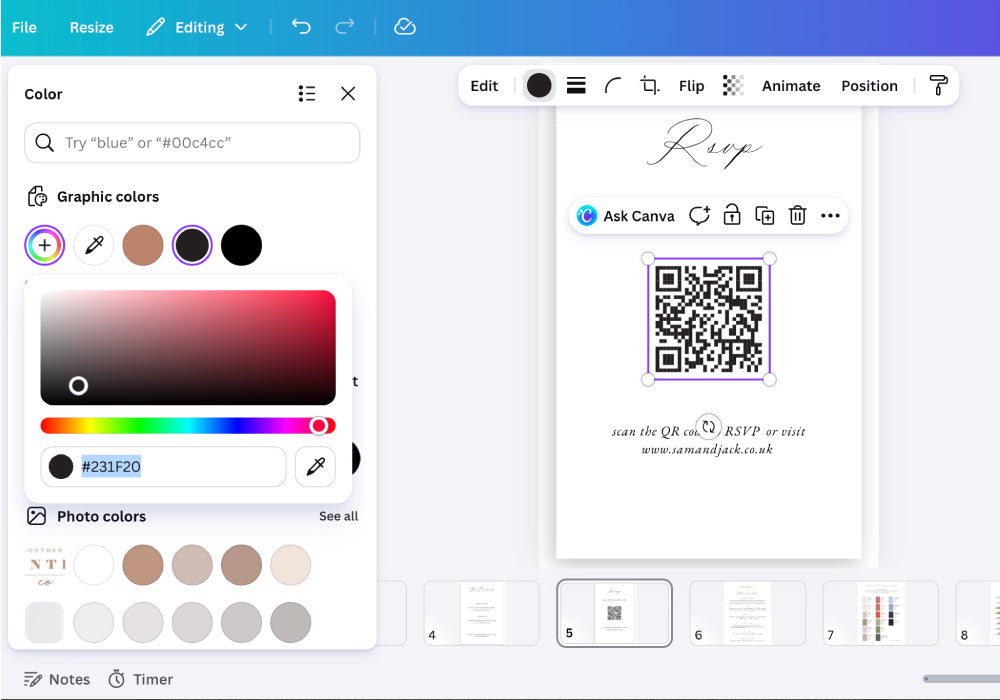Click the Flip button

(x=691, y=85)
